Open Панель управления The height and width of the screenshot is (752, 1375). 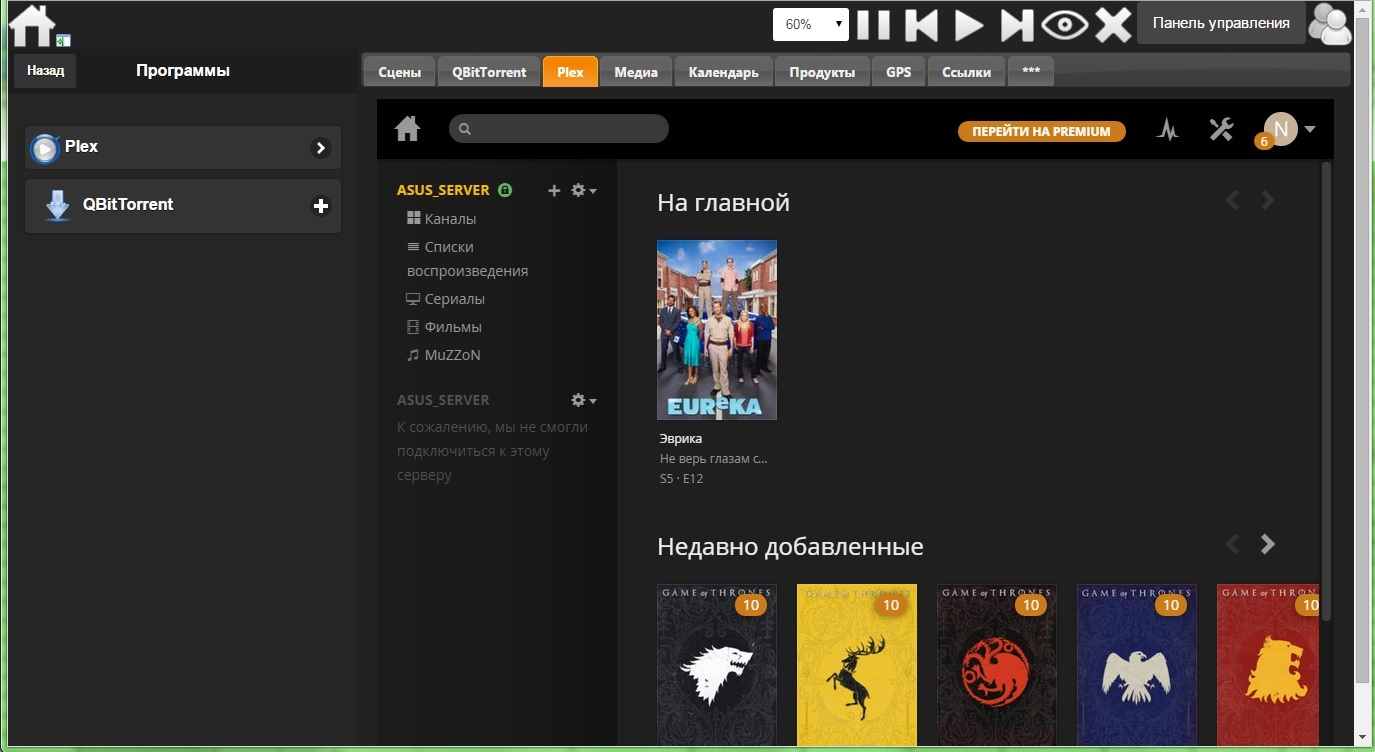(1220, 21)
